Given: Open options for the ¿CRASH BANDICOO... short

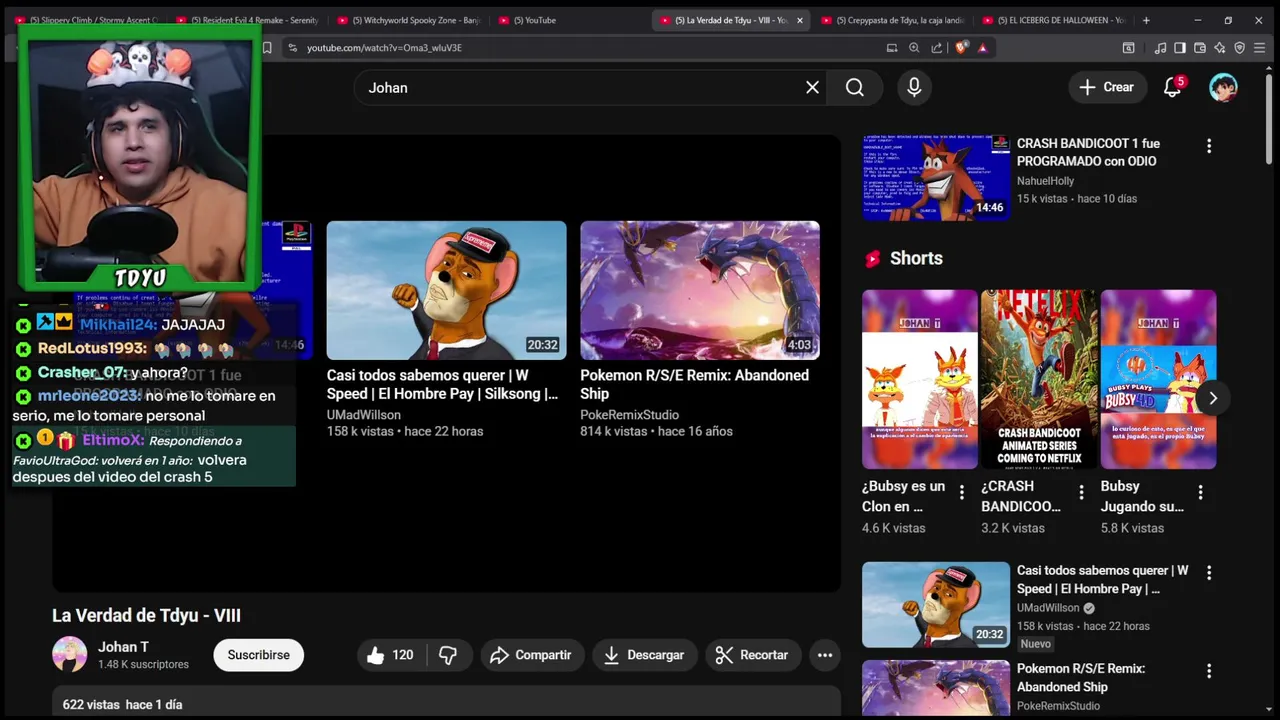Looking at the screenshot, I should [1081, 492].
